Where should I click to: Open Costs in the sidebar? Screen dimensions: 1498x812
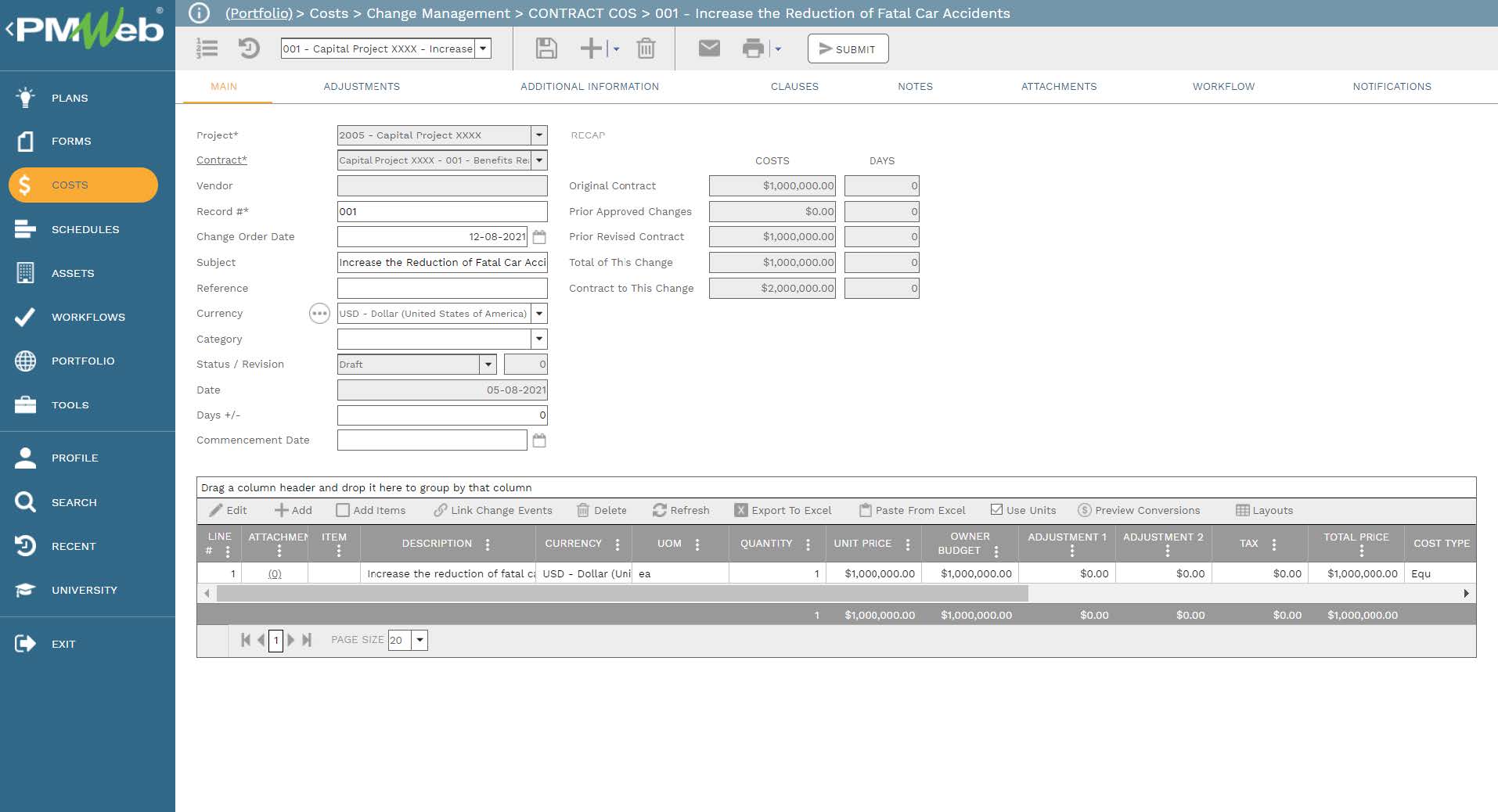tap(83, 185)
